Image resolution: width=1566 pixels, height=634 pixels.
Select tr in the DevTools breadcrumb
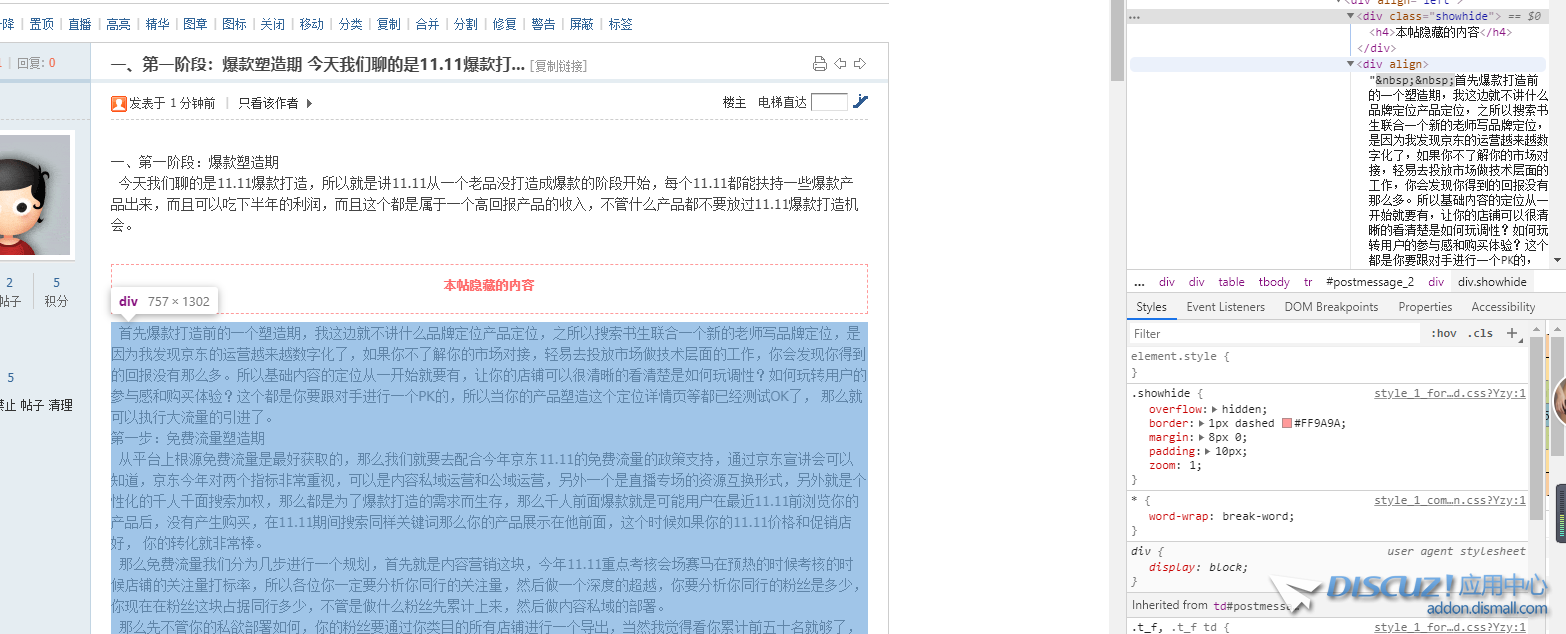coord(1308,282)
